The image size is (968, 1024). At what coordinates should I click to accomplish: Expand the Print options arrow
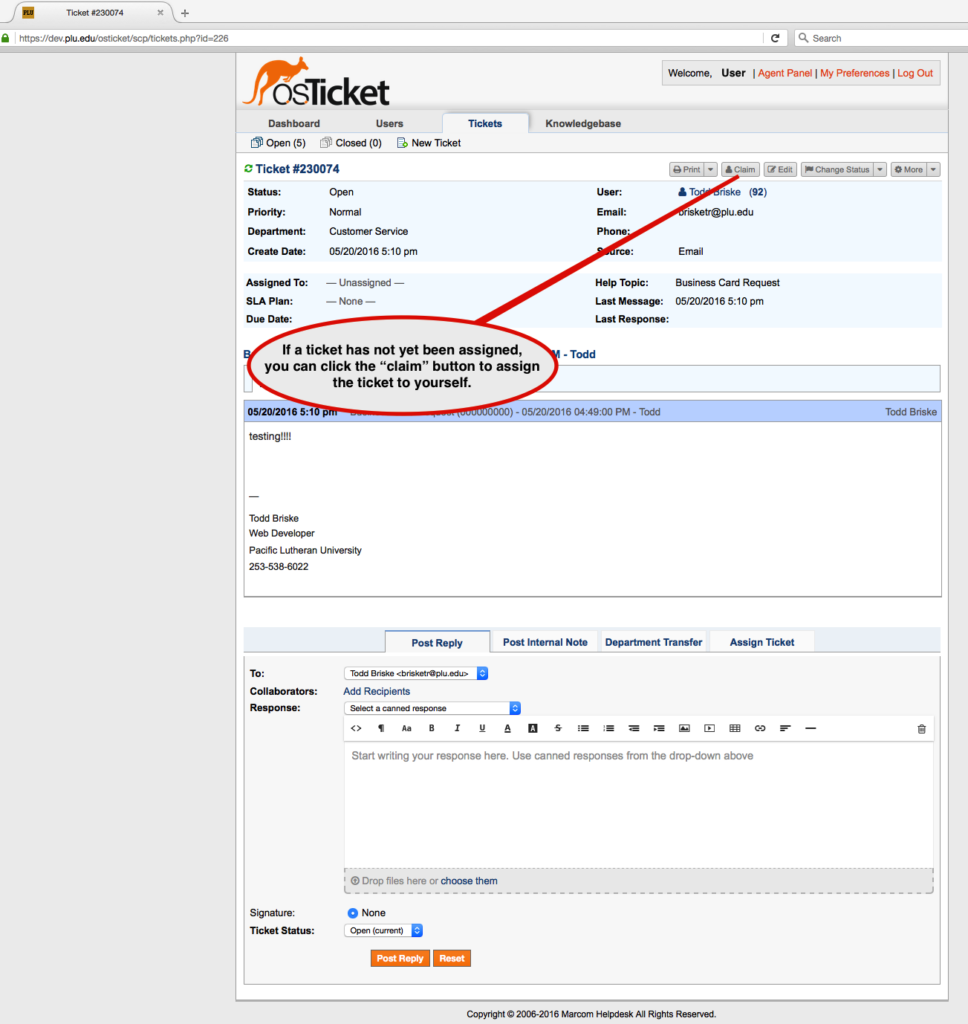coord(711,170)
